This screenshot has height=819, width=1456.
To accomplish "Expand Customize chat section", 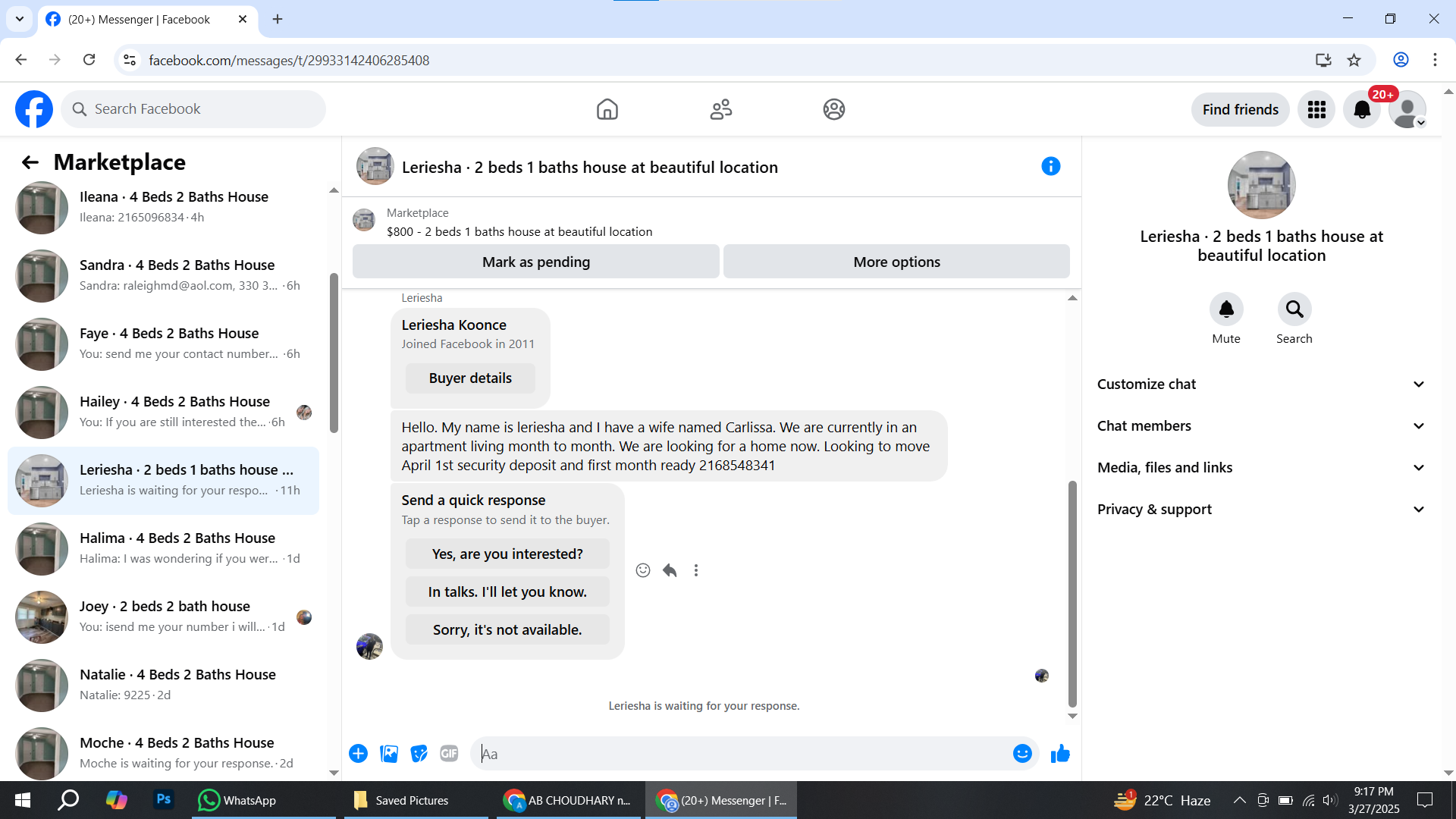I will click(x=1262, y=384).
